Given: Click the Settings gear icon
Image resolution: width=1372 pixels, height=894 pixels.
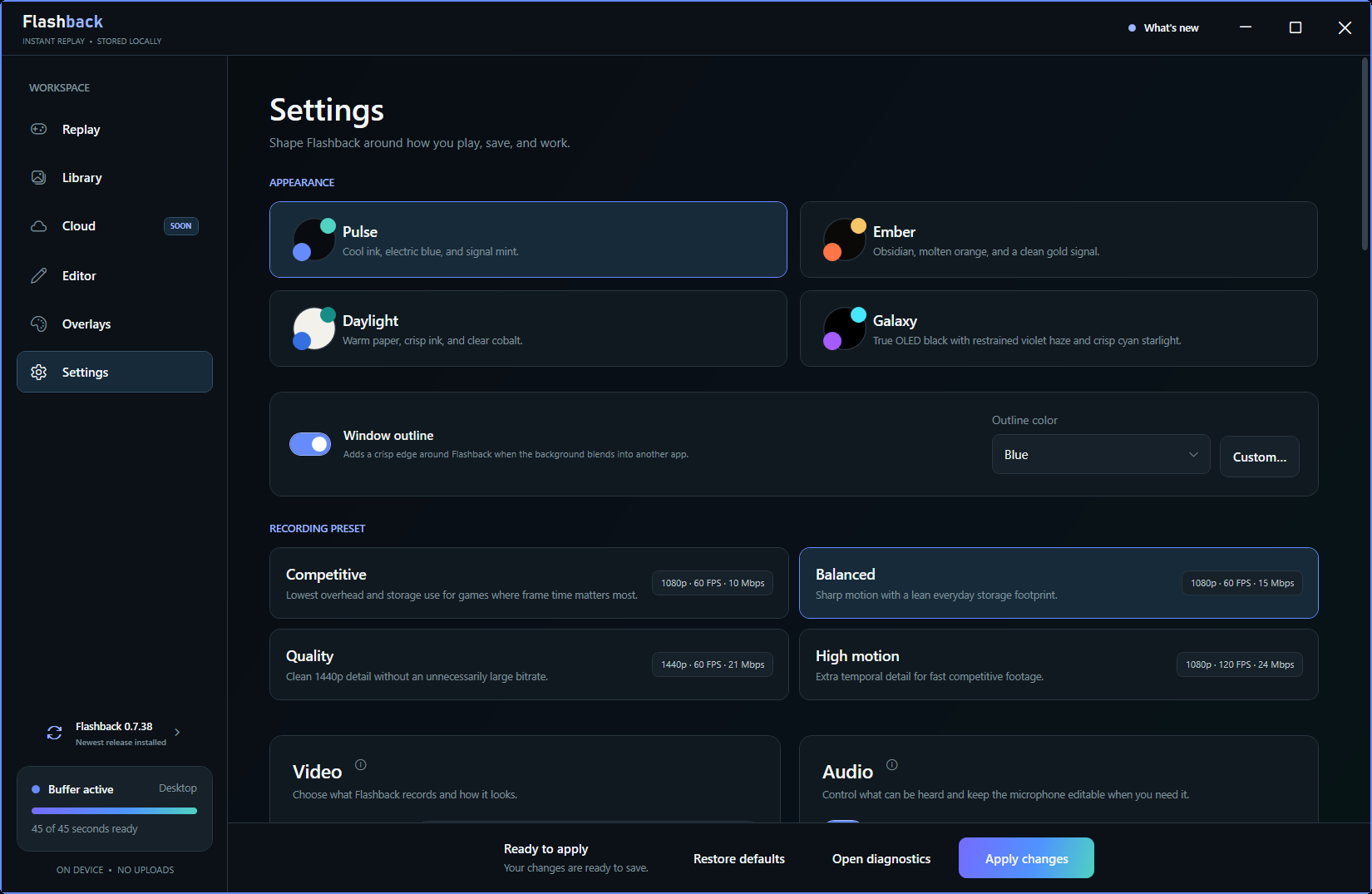Looking at the screenshot, I should [x=39, y=372].
